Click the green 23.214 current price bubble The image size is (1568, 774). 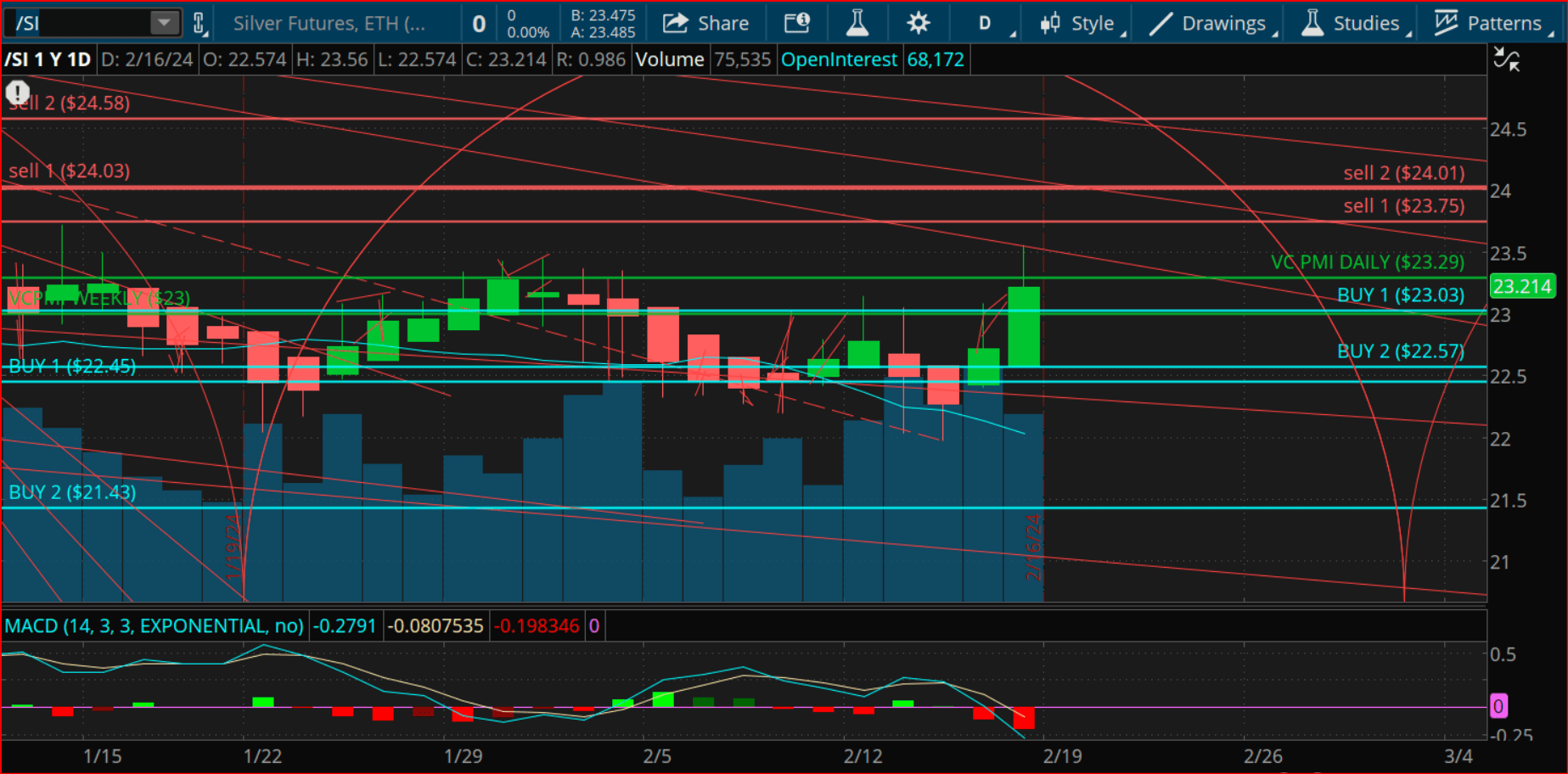point(1522,287)
